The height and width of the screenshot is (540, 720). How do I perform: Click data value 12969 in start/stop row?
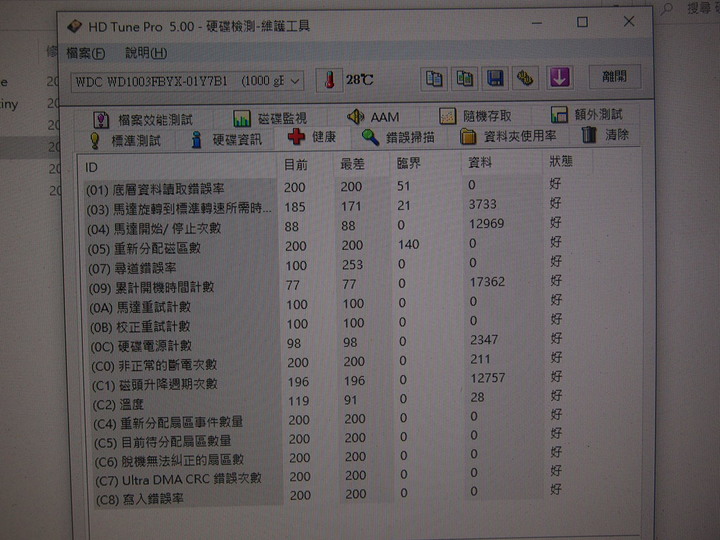(486, 224)
